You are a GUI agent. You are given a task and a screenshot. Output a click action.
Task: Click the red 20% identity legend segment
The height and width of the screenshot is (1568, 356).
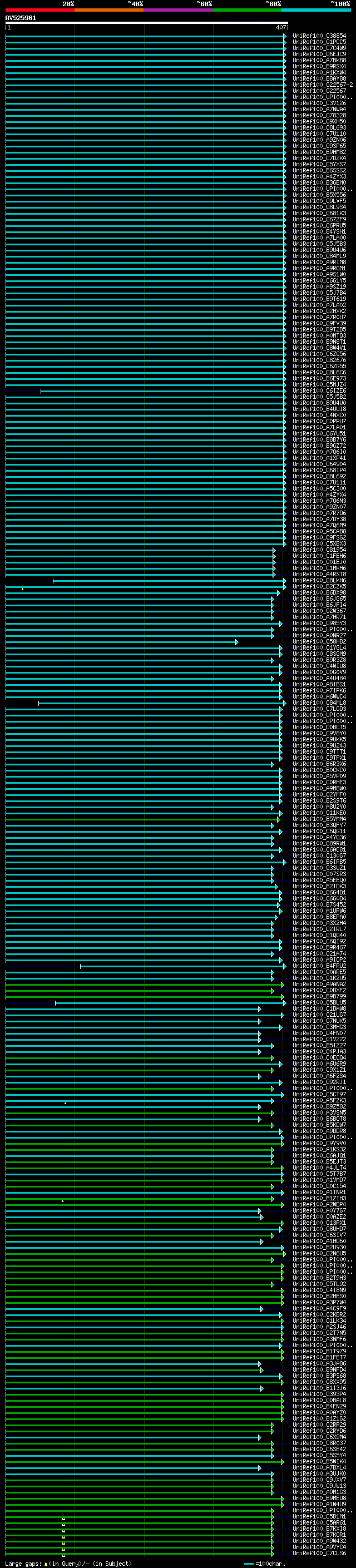40,10
